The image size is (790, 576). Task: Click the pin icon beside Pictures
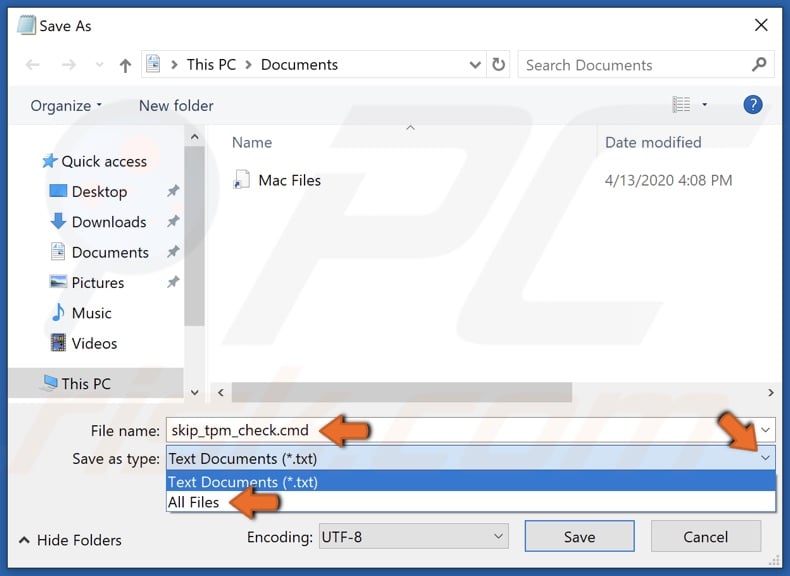tap(173, 282)
